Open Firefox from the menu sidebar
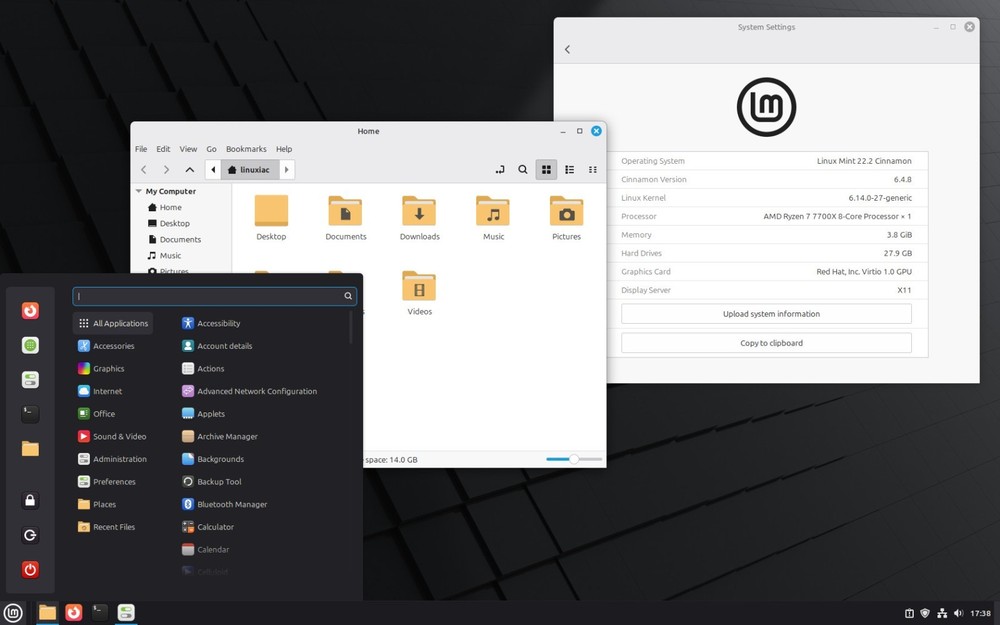 [30, 309]
